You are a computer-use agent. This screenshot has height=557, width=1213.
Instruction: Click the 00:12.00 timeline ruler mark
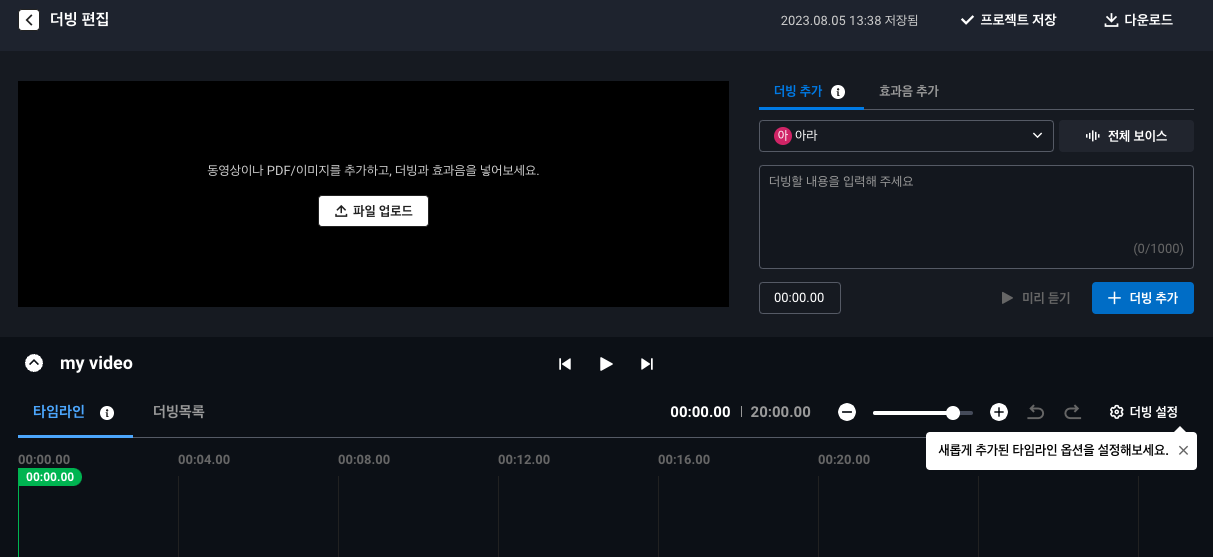pyautogui.click(x=524, y=460)
